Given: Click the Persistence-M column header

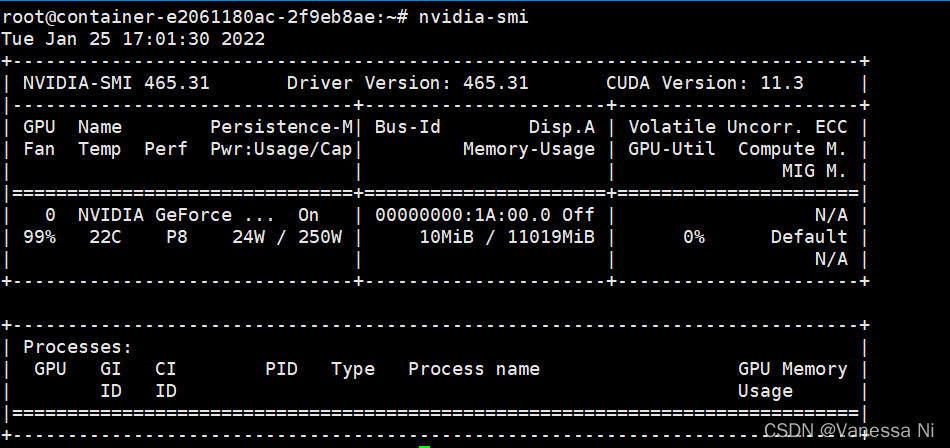Looking at the screenshot, I should click(282, 127).
